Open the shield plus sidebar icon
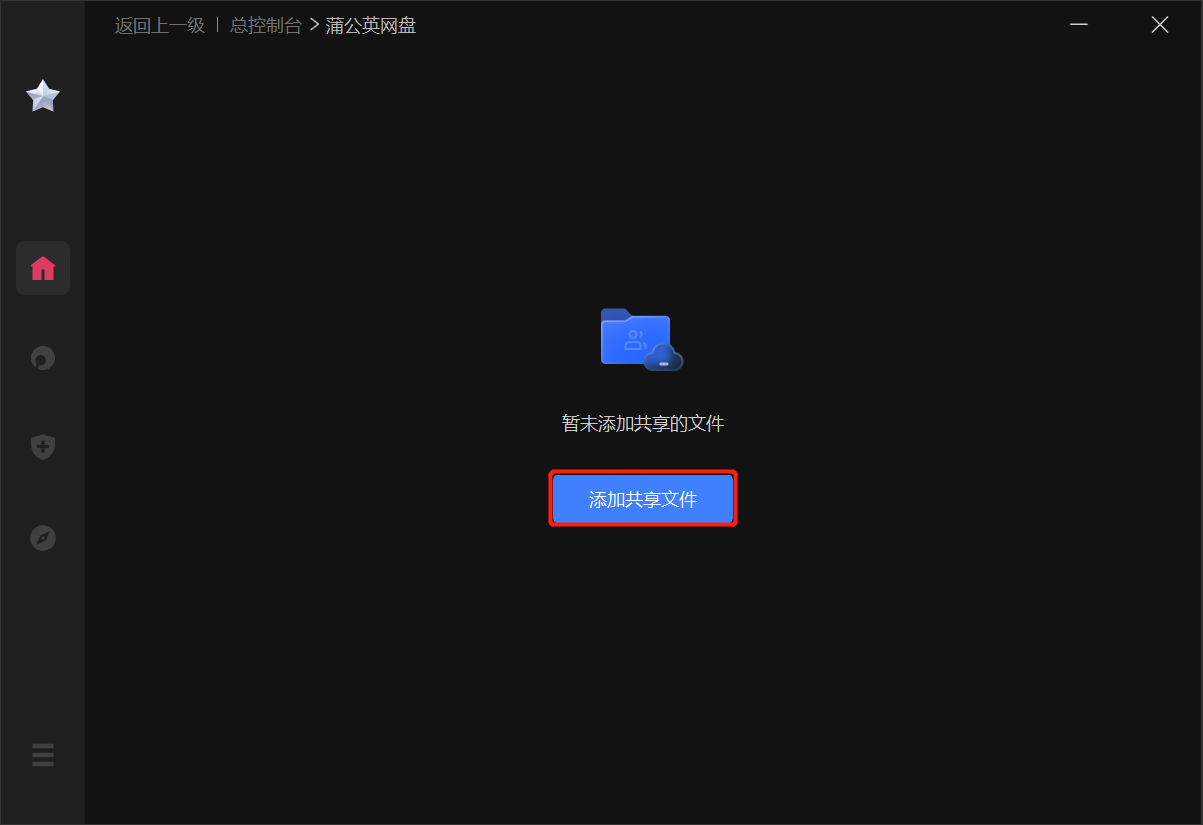 point(43,447)
